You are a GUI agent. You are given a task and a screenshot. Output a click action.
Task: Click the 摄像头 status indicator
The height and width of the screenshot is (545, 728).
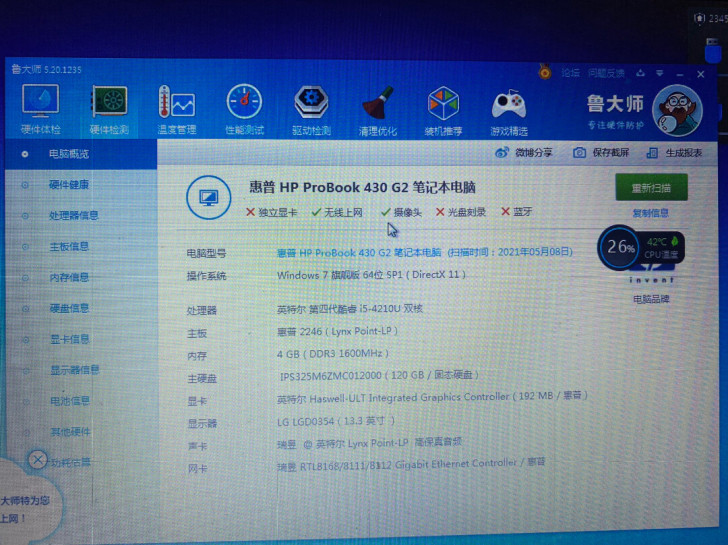401,212
